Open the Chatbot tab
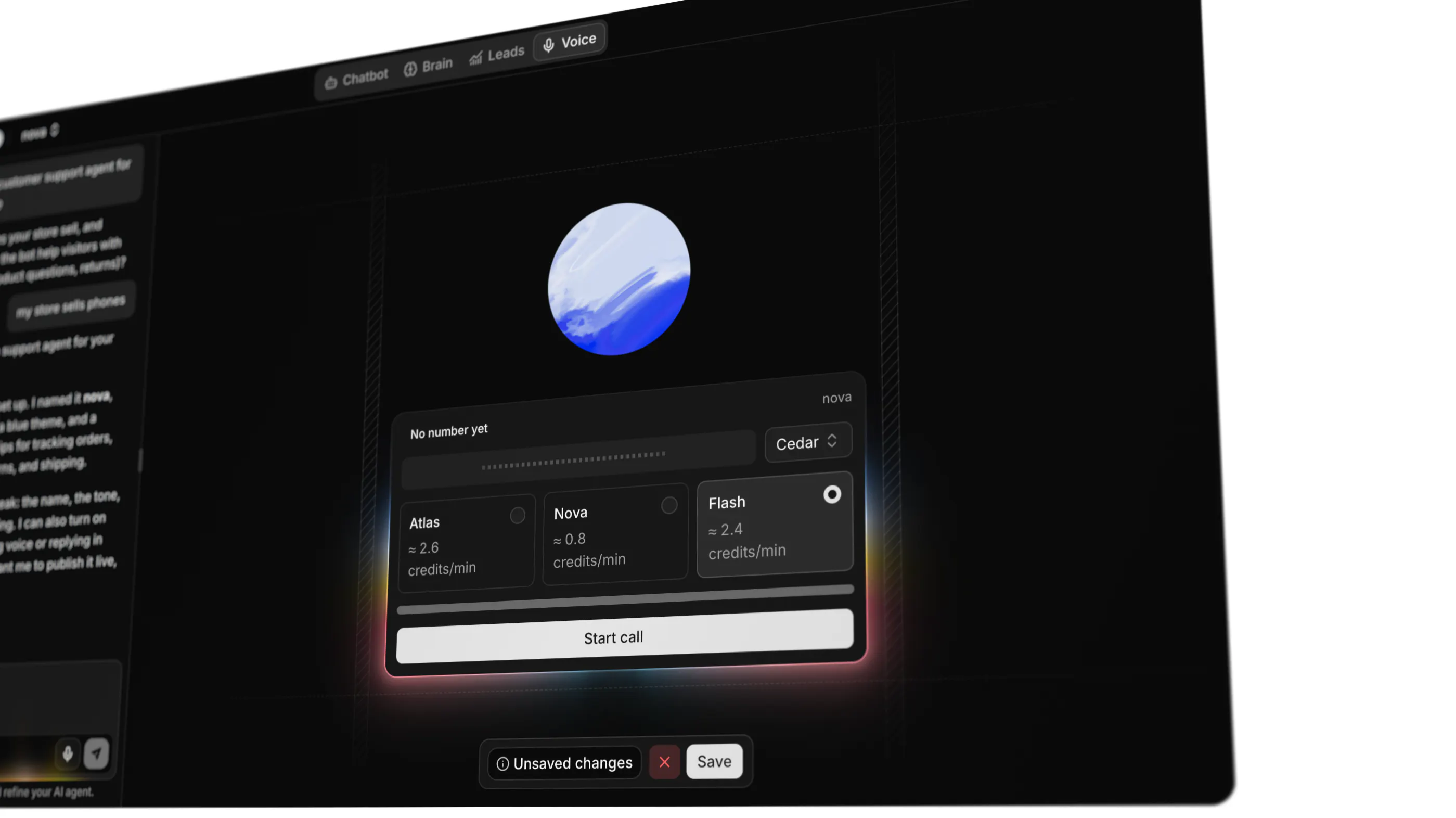Image resolution: width=1456 pixels, height=818 pixels. point(357,79)
